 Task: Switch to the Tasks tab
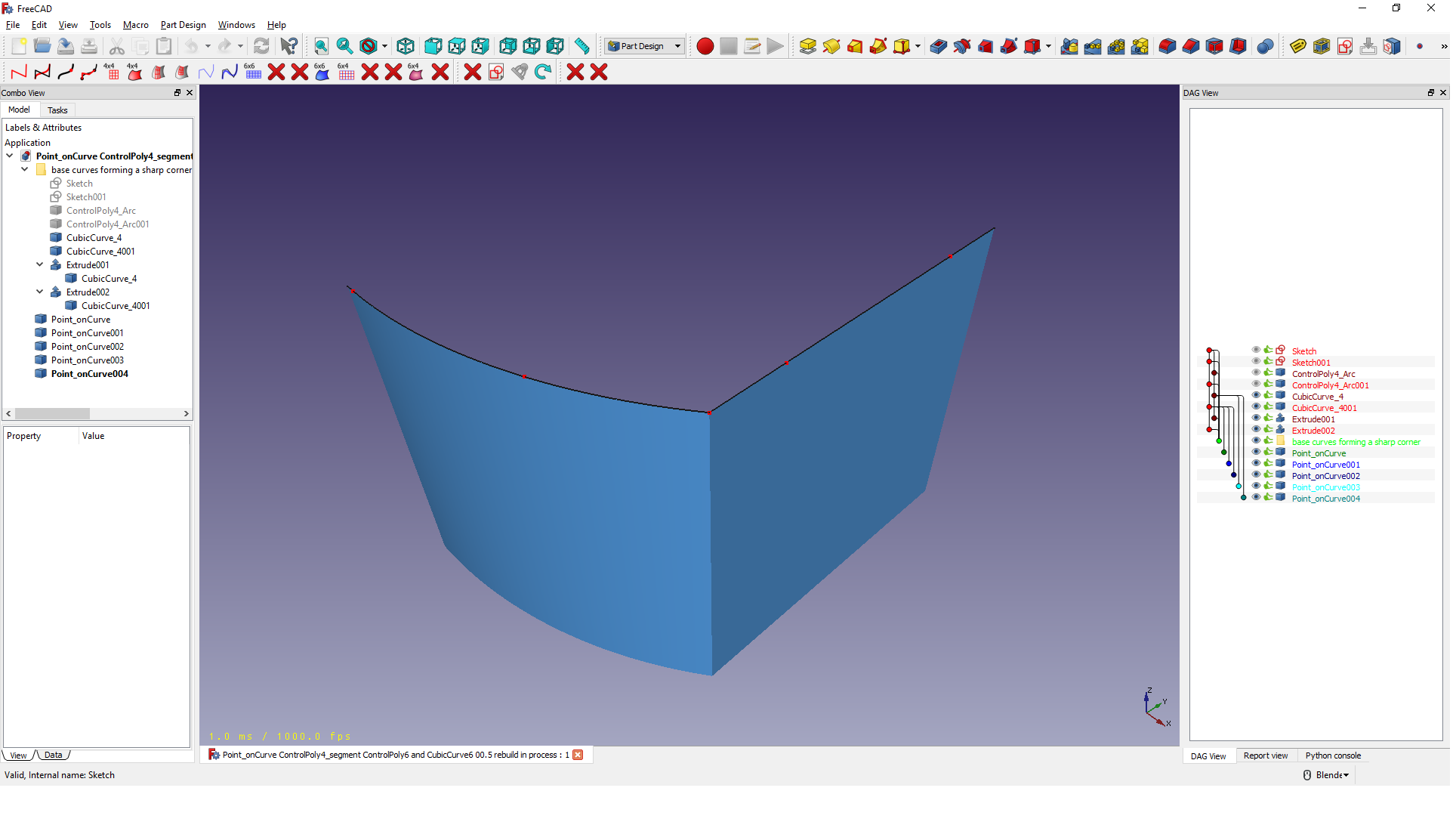57,110
